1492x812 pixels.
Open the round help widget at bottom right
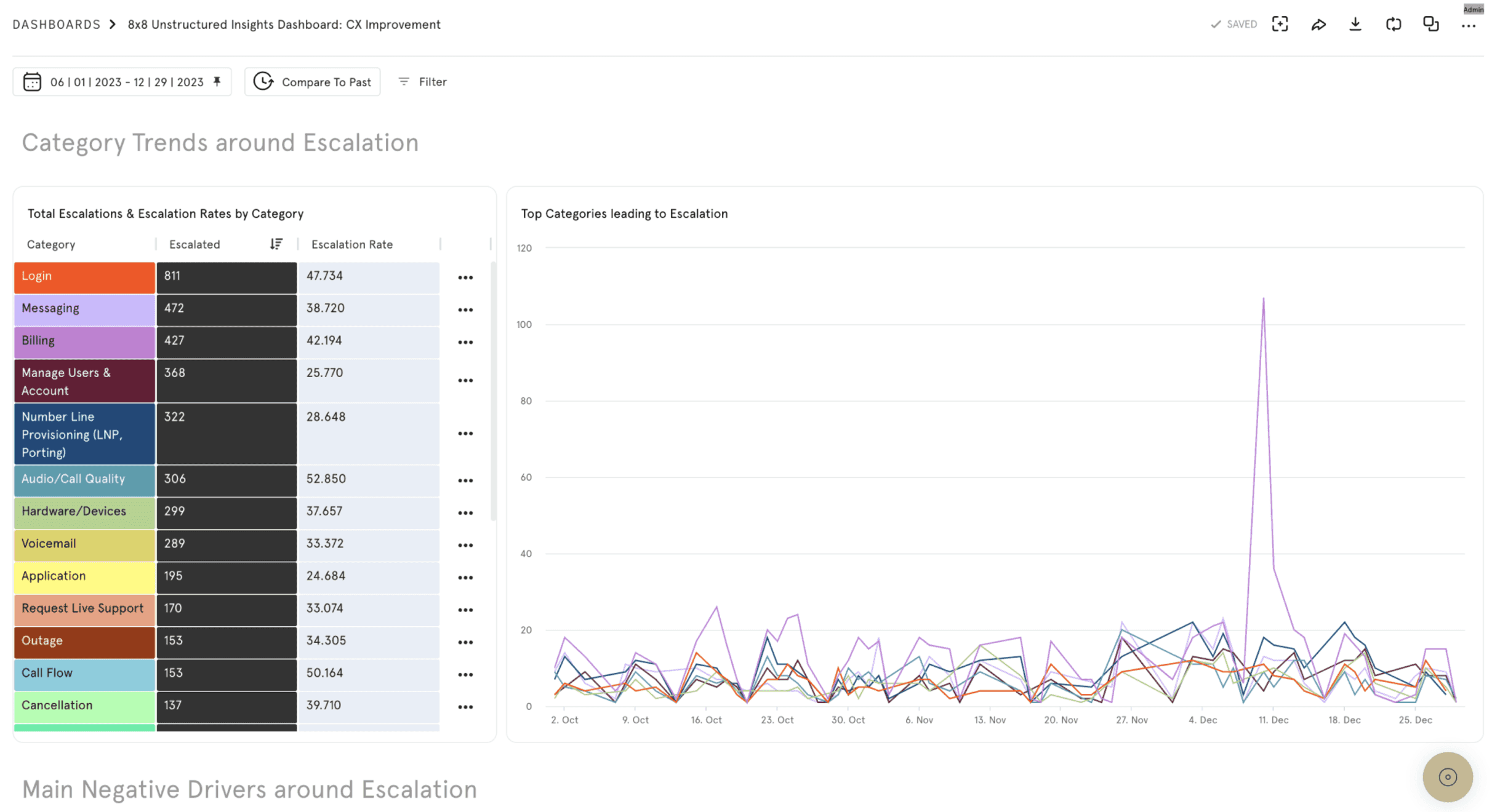[1448, 777]
